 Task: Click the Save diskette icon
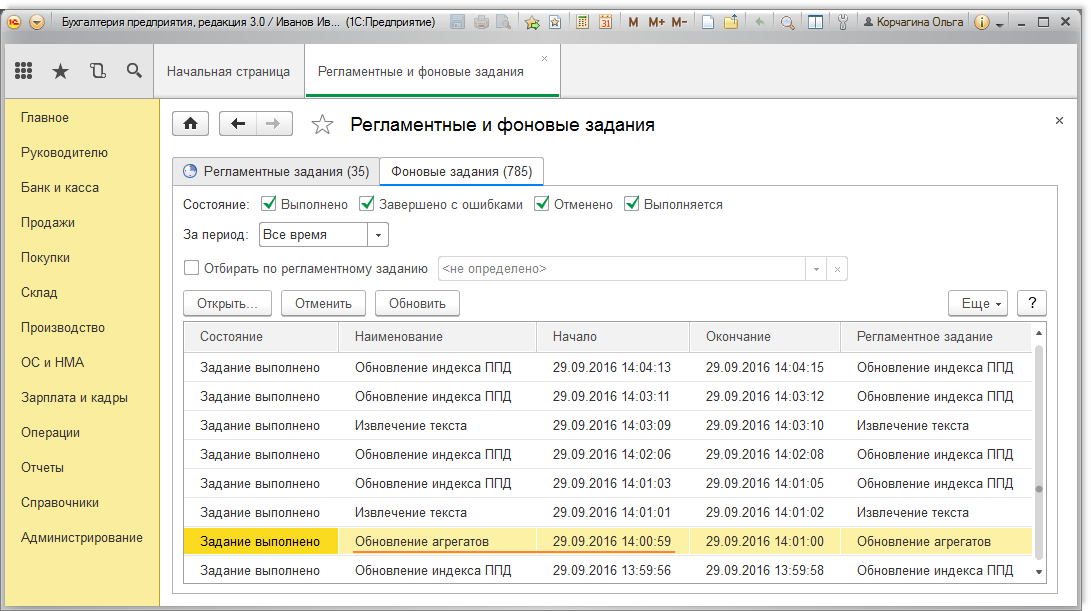(457, 22)
